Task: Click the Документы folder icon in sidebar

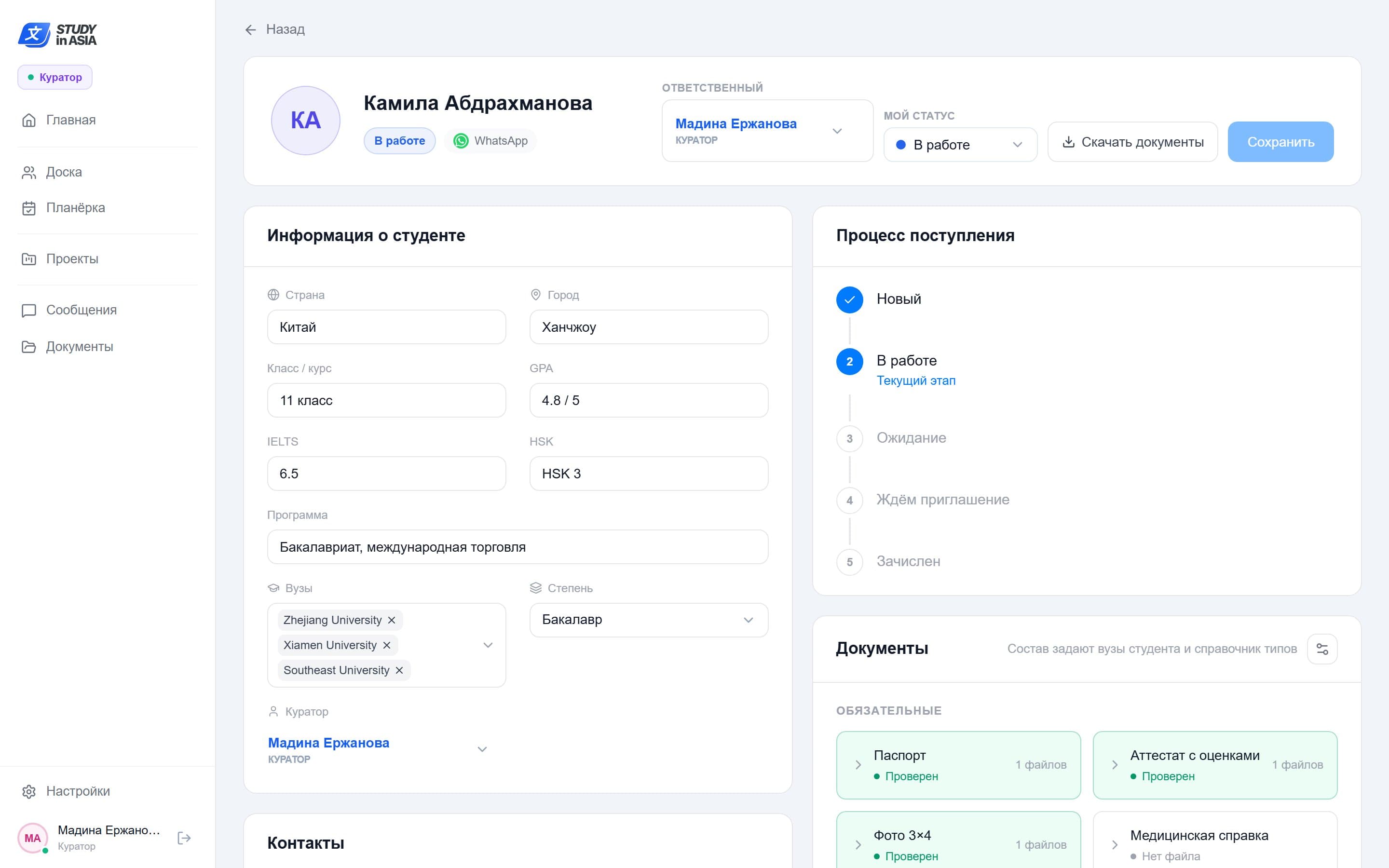Action: coord(29,347)
